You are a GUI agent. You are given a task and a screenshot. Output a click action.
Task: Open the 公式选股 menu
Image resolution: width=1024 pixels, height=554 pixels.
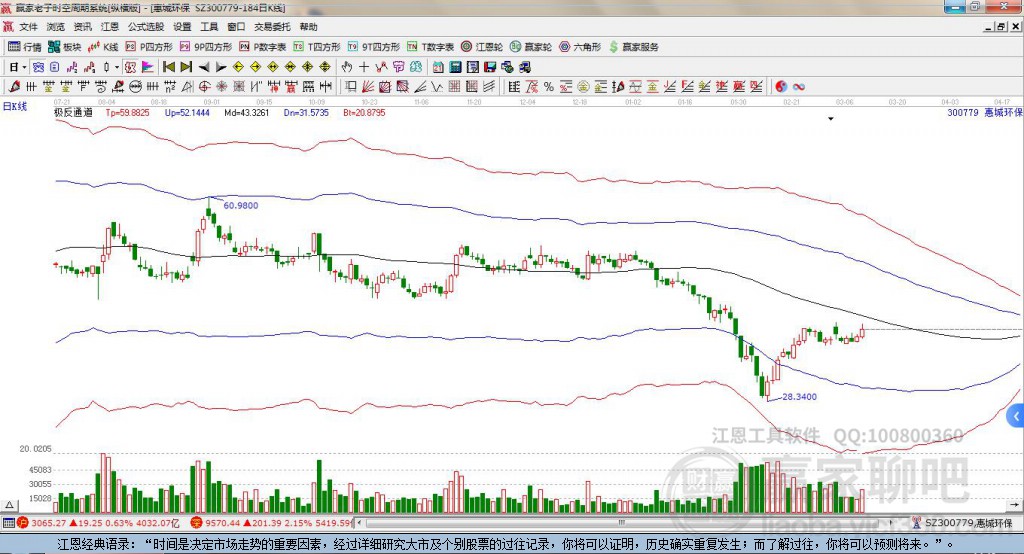tap(146, 27)
